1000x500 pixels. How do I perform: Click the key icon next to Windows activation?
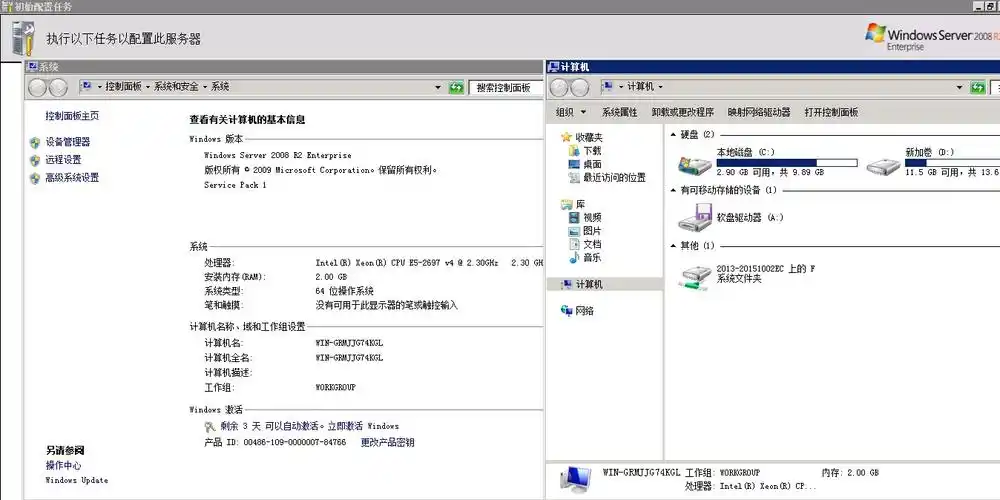(x=210, y=427)
